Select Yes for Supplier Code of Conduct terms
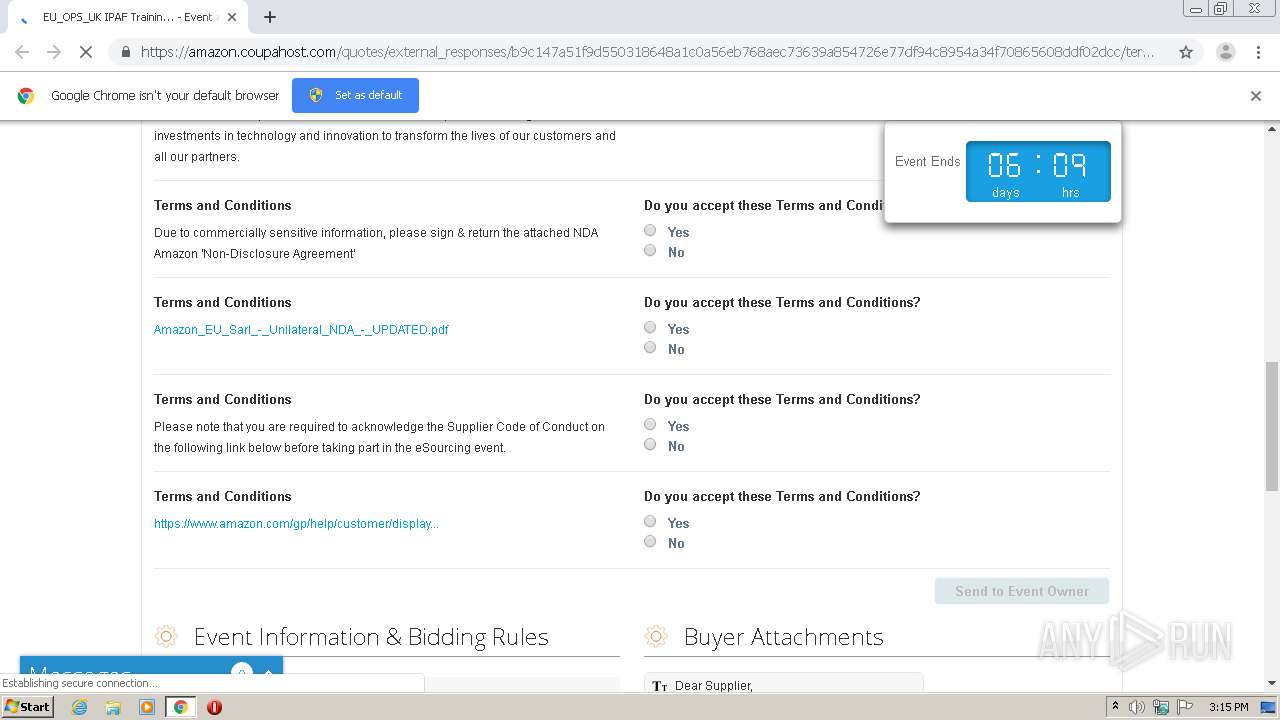This screenshot has width=1280, height=720. pyautogui.click(x=650, y=425)
